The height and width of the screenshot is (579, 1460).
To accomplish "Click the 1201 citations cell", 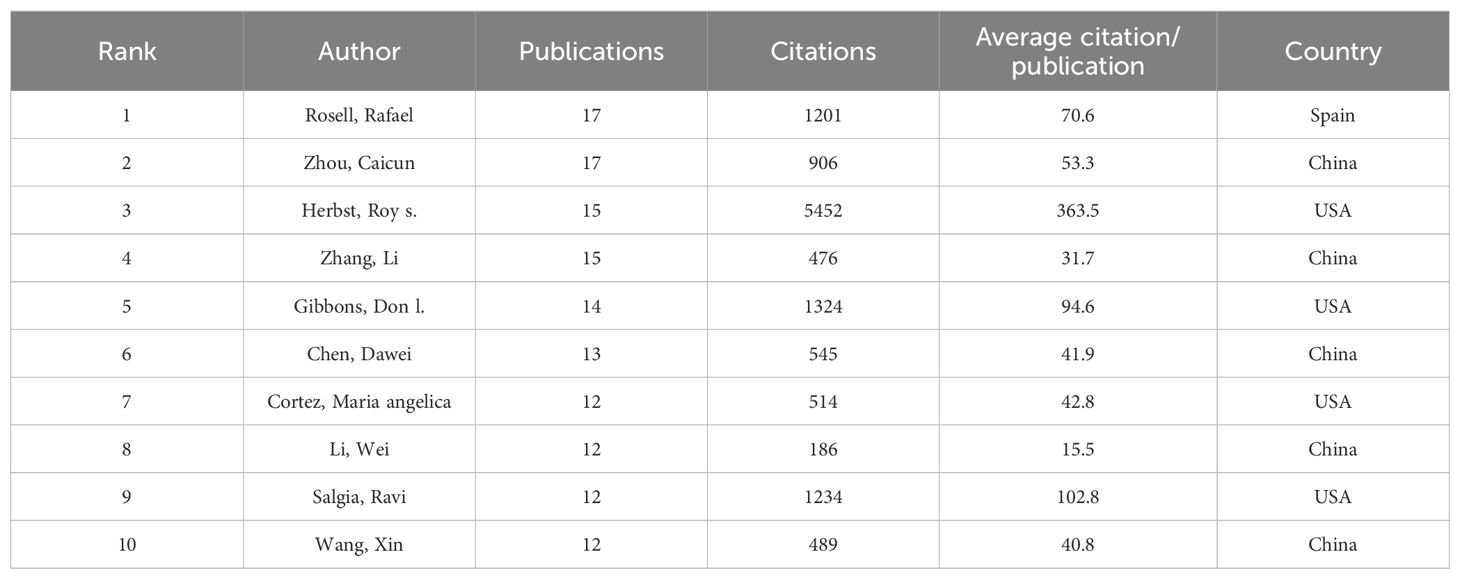I will pos(823,115).
